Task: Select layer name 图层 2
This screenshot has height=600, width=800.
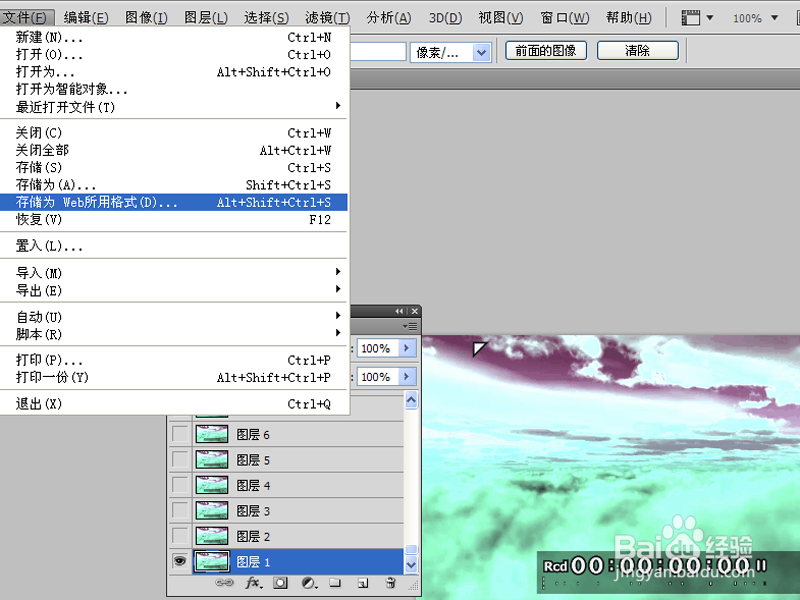Action: (253, 536)
